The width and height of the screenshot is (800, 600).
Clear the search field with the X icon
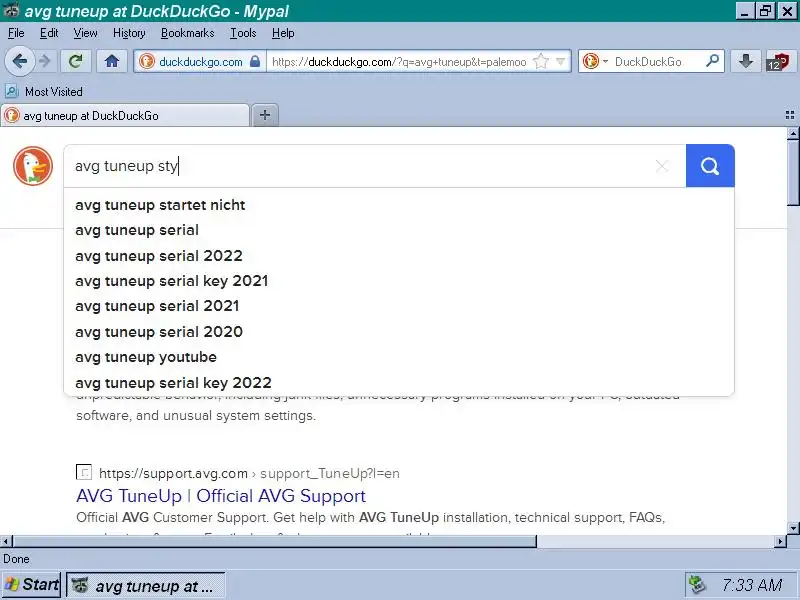point(662,166)
